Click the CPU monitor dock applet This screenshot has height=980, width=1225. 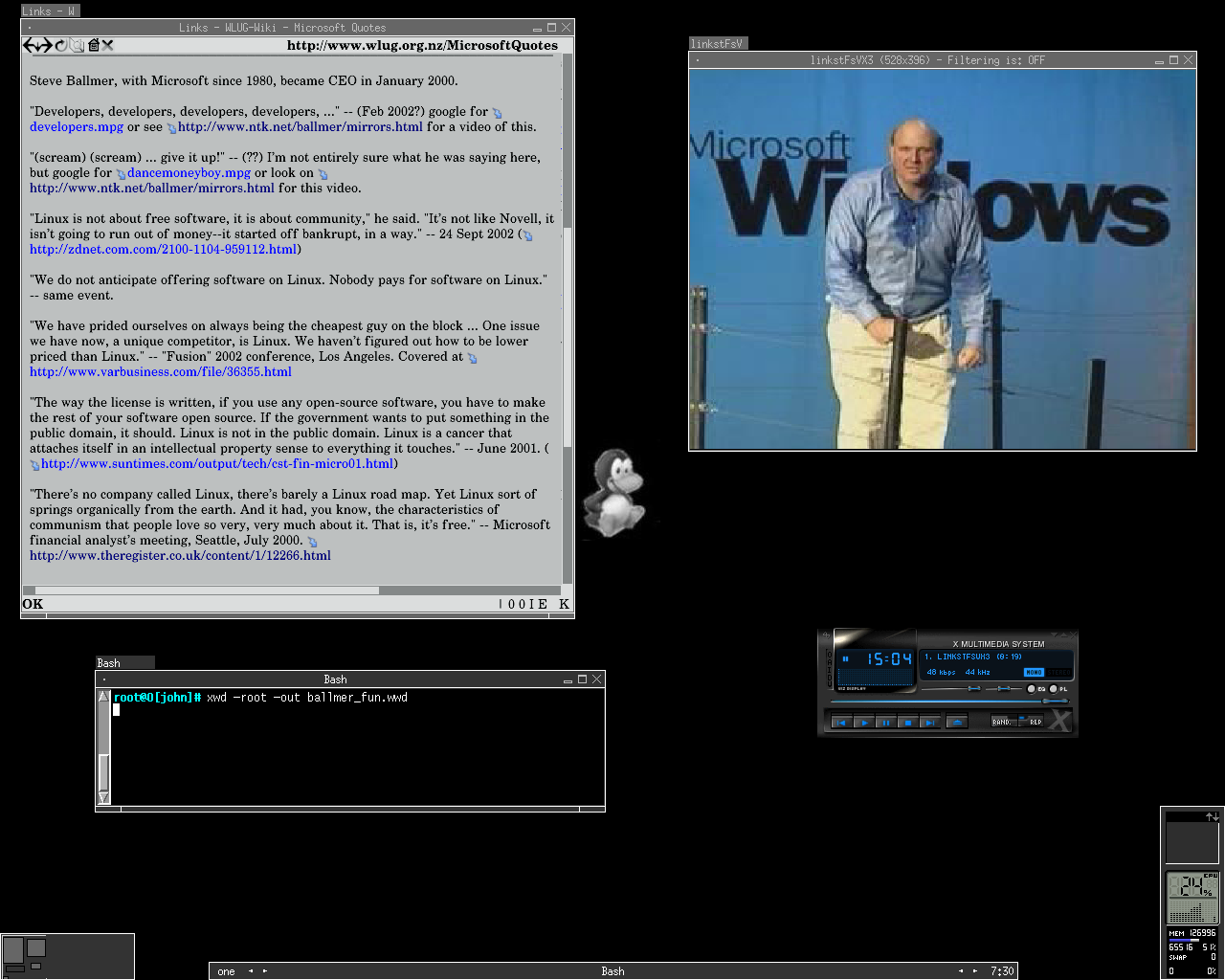(1192, 898)
